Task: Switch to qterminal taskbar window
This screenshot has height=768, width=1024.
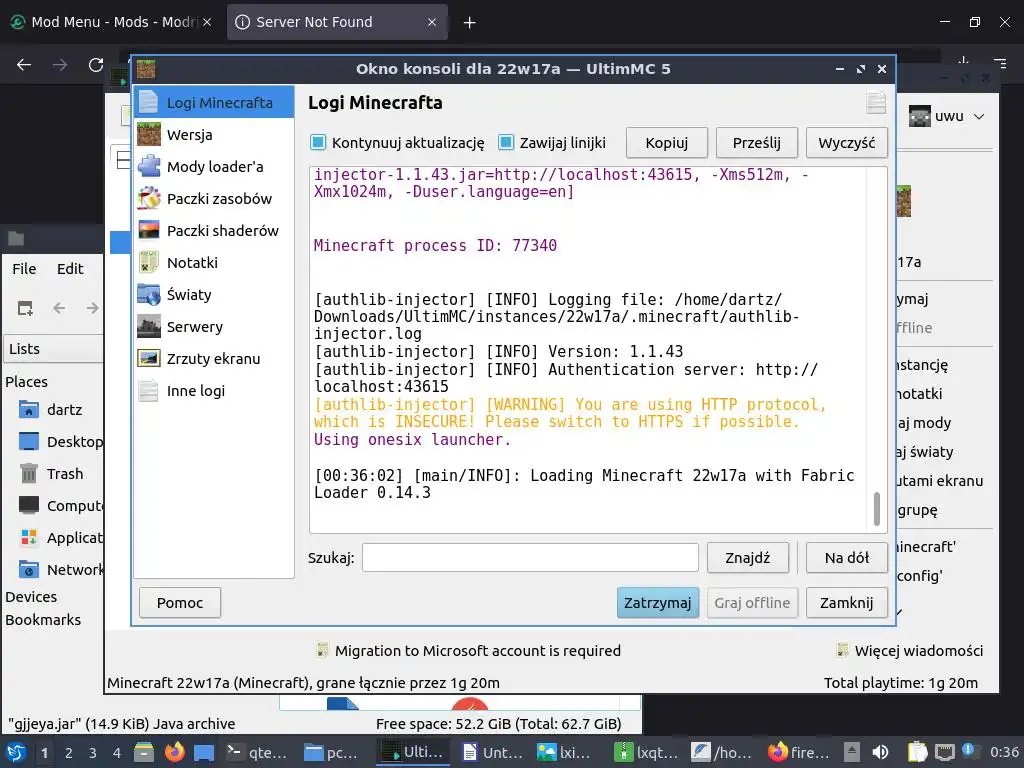Action: point(257,752)
